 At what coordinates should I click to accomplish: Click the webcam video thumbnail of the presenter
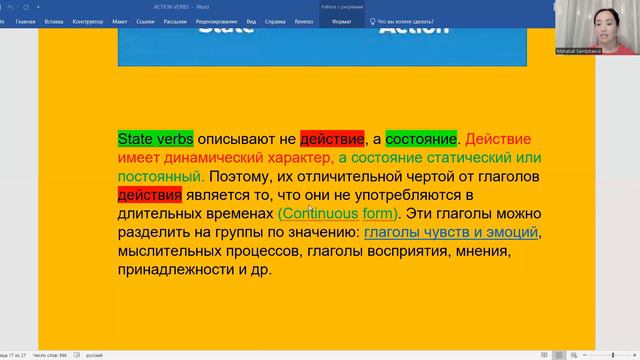pyautogui.click(x=597, y=27)
